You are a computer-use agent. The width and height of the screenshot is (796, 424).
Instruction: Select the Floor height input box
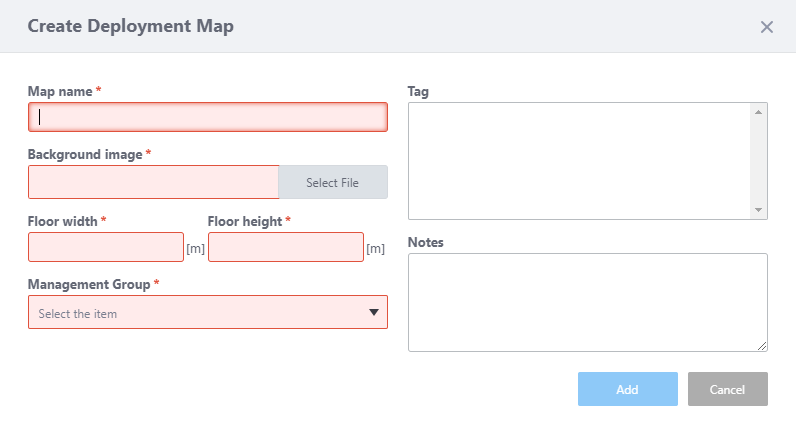click(286, 247)
